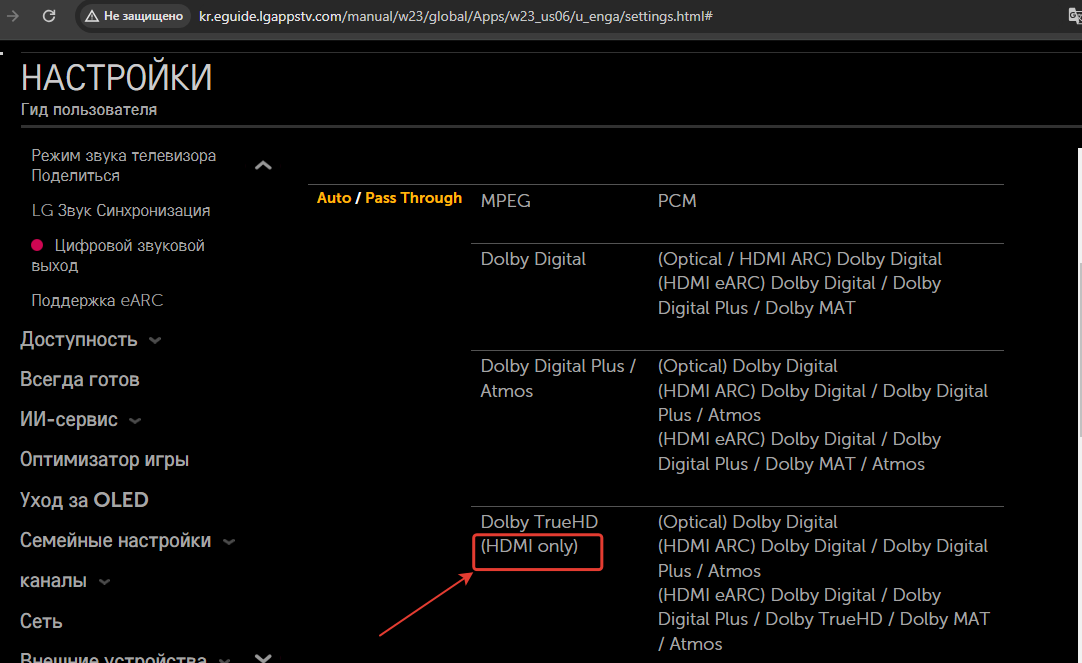Image resolution: width=1082 pixels, height=663 pixels.
Task: Click the URL in the address bar
Action: (x=455, y=17)
